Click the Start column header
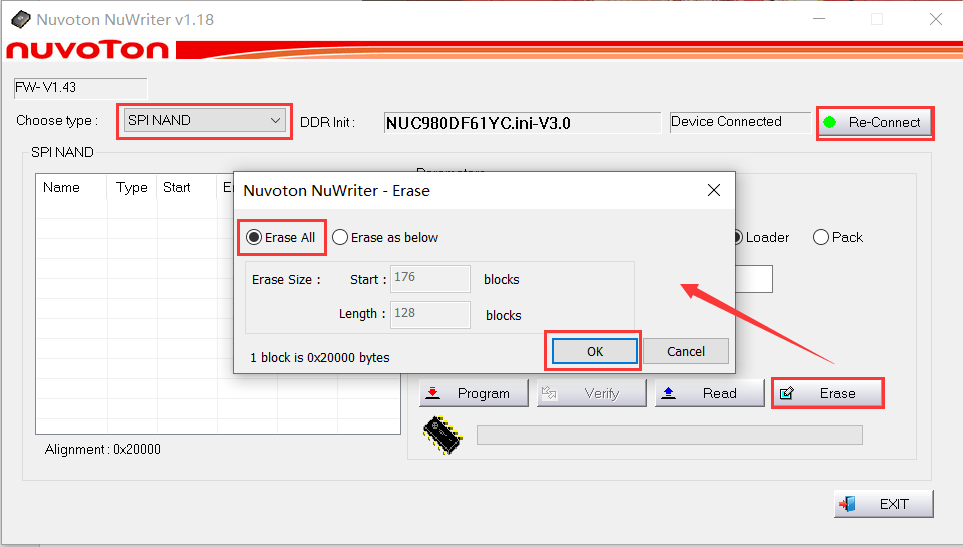This screenshot has height=547, width=963. 187,187
